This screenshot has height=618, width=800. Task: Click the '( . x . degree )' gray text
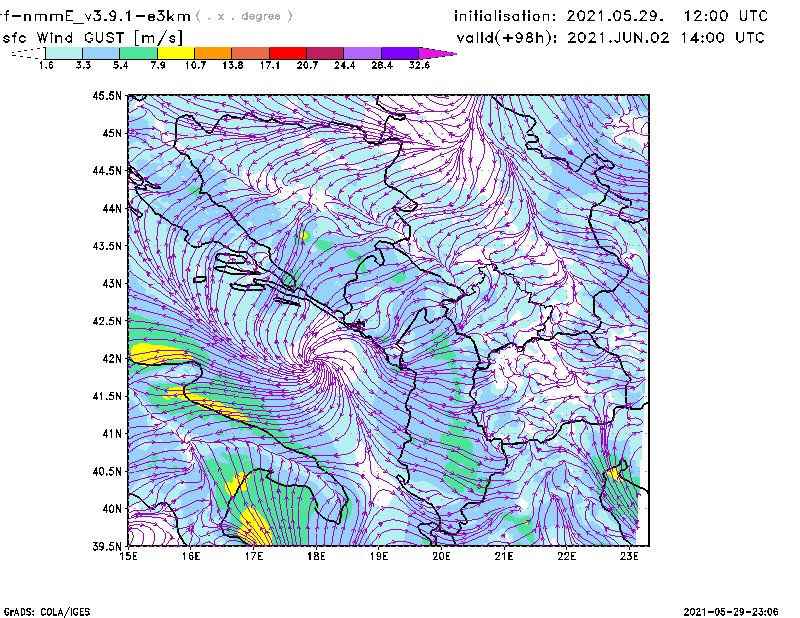pos(244,16)
